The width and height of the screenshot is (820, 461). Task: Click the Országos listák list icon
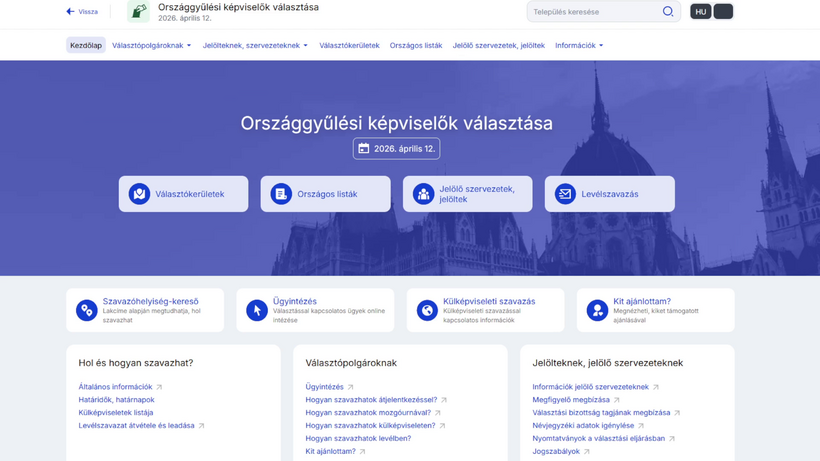click(281, 194)
